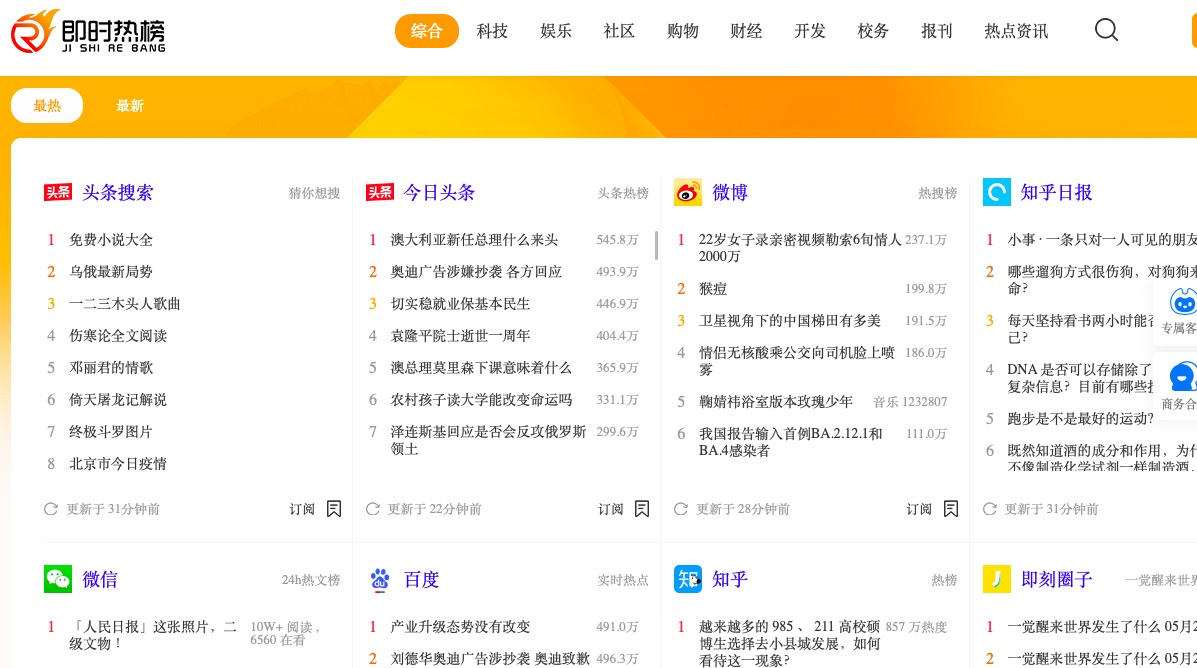Subscribe via 订阅 in 头条搜索 card
This screenshot has width=1197, height=668.
[302, 509]
